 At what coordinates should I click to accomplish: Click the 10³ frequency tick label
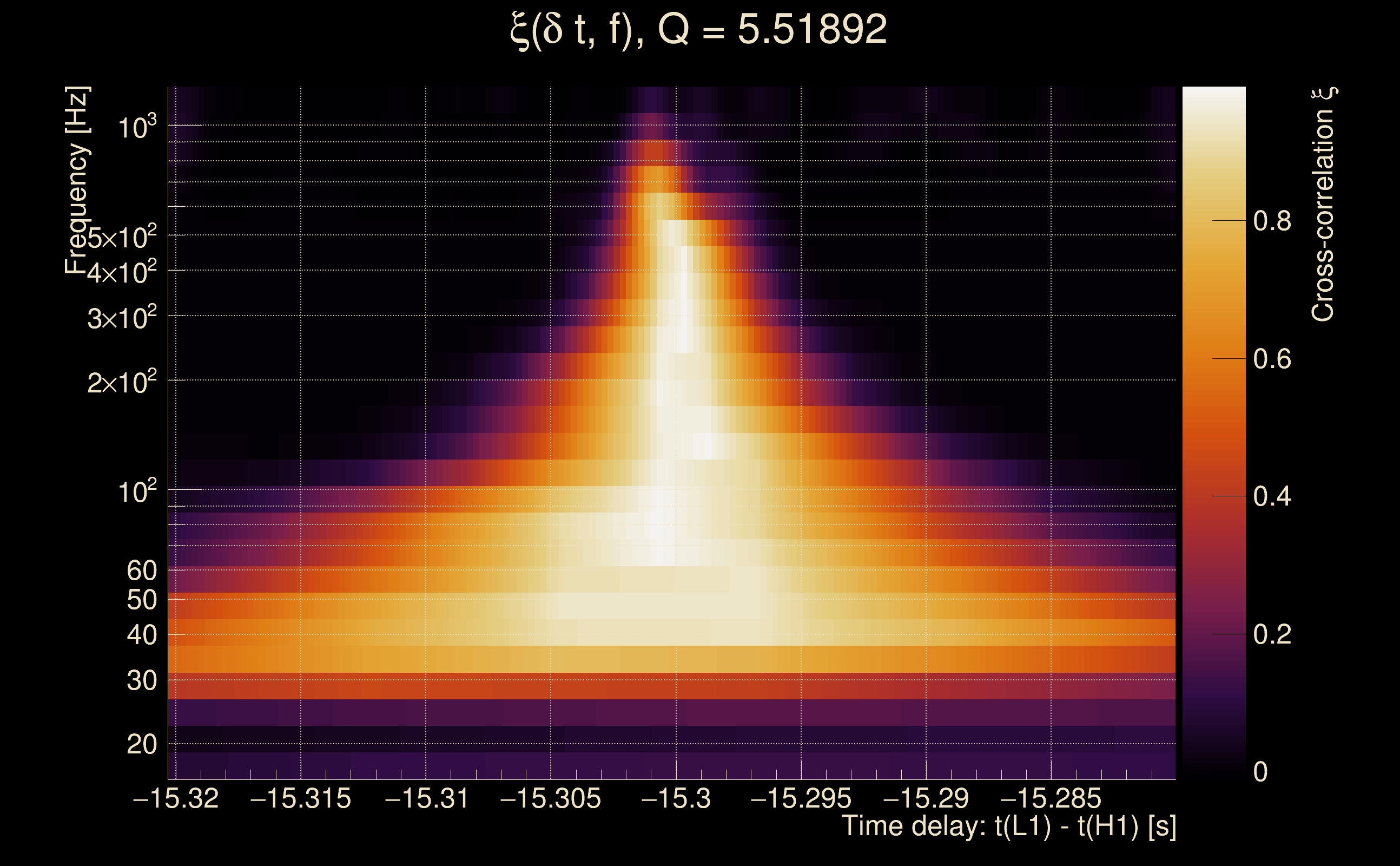[x=137, y=127]
